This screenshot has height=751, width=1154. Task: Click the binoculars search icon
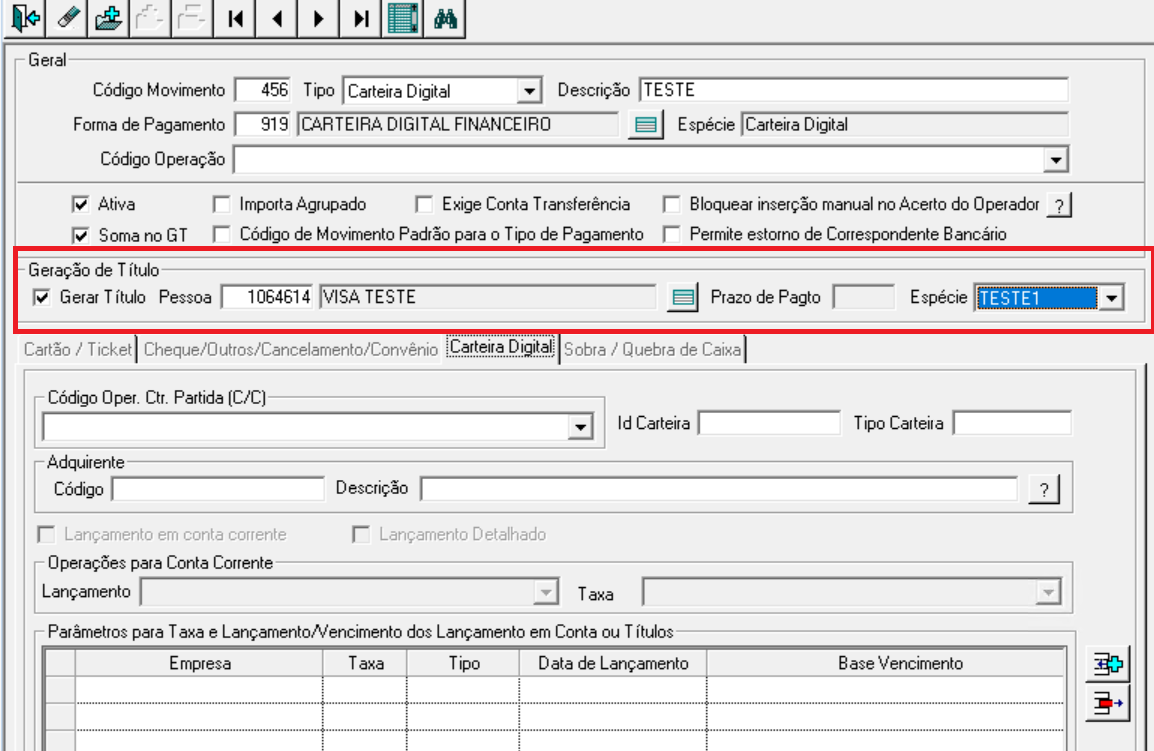click(445, 17)
